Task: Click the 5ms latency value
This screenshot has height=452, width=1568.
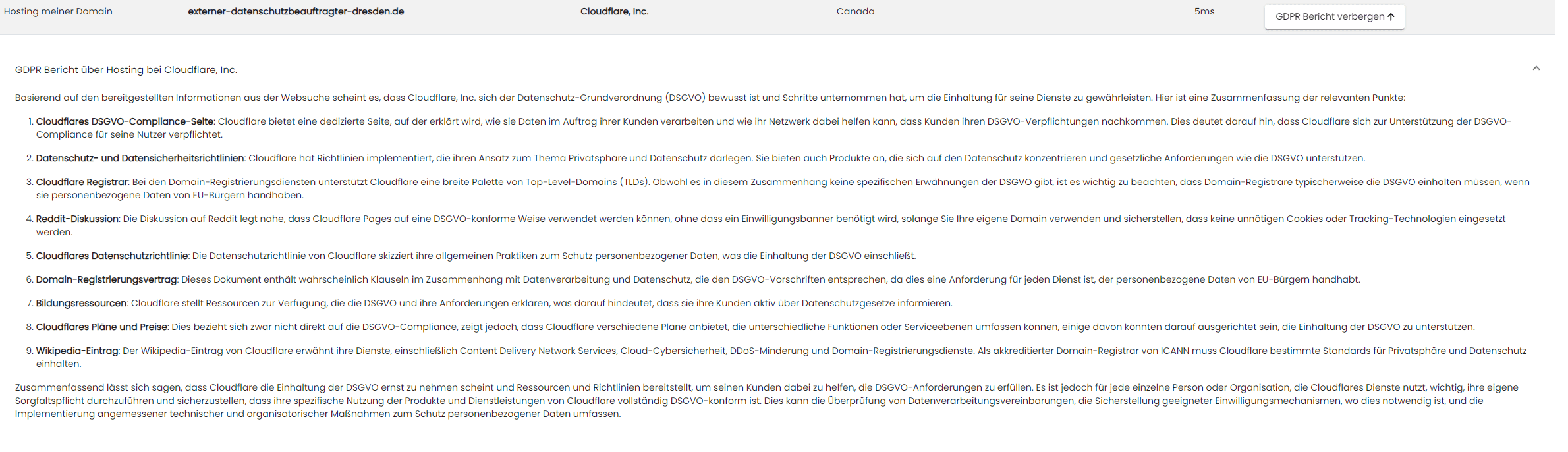Action: click(x=1204, y=12)
